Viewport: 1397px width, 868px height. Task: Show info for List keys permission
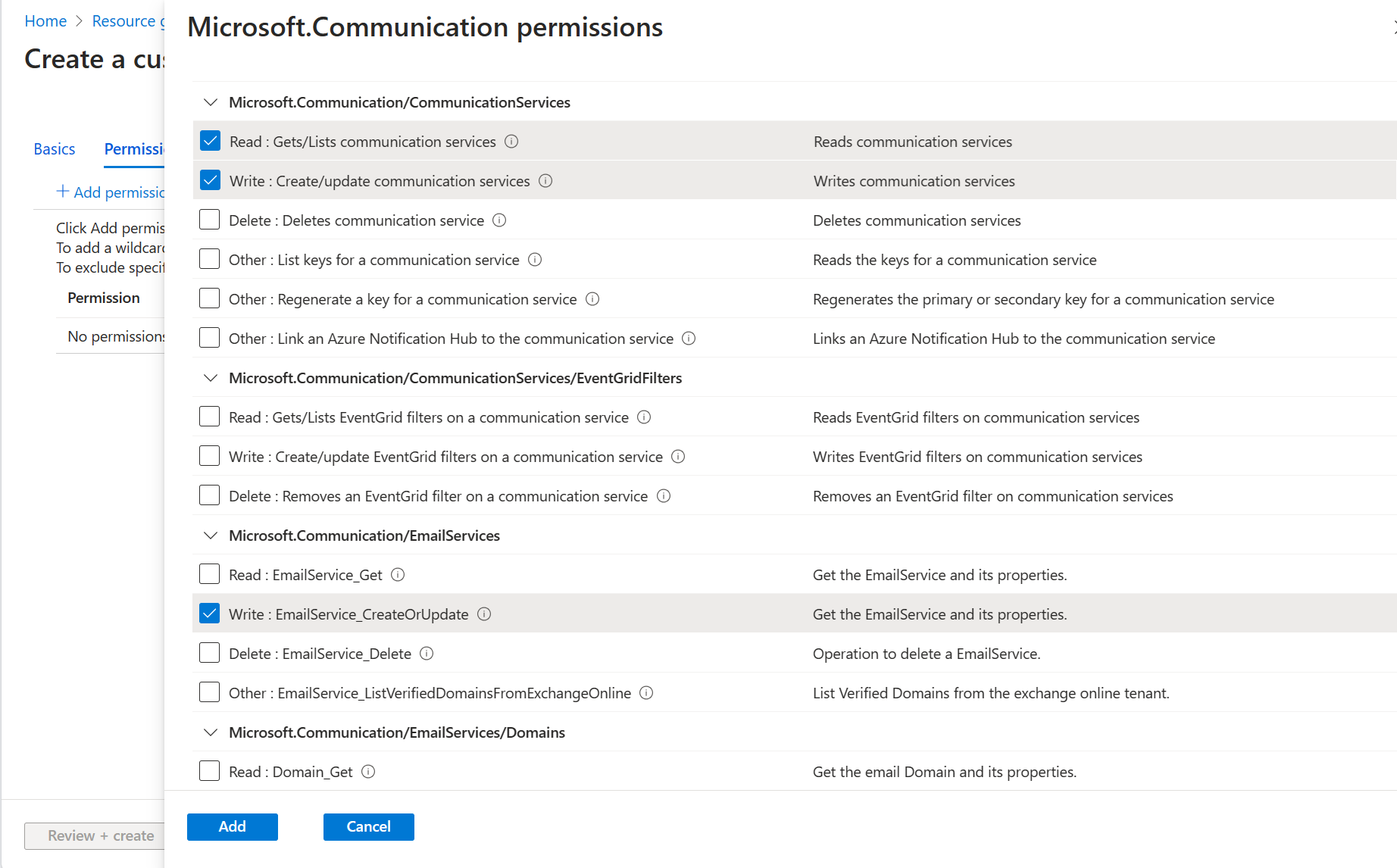pyautogui.click(x=535, y=260)
